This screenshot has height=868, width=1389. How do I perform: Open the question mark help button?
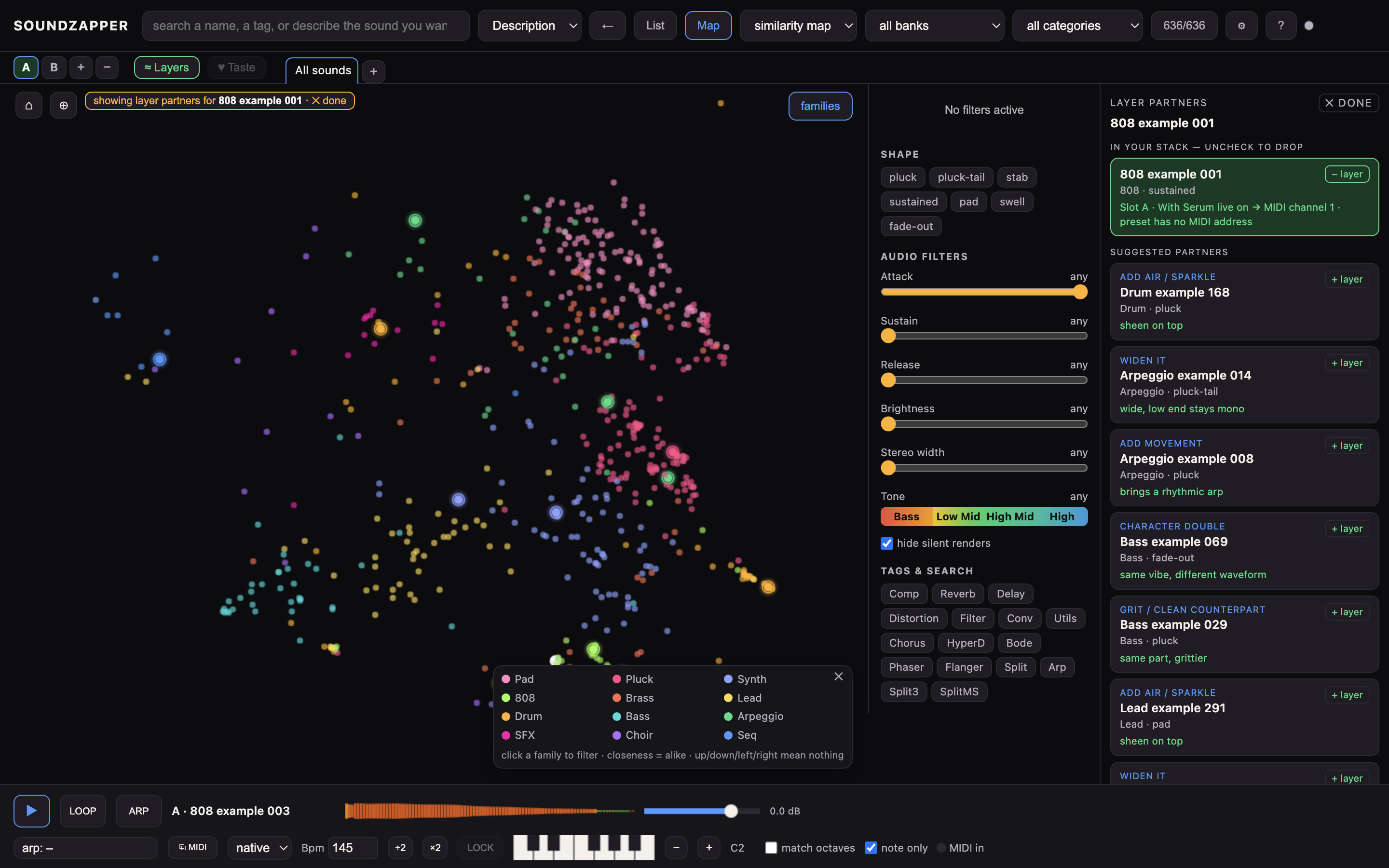click(x=1280, y=26)
